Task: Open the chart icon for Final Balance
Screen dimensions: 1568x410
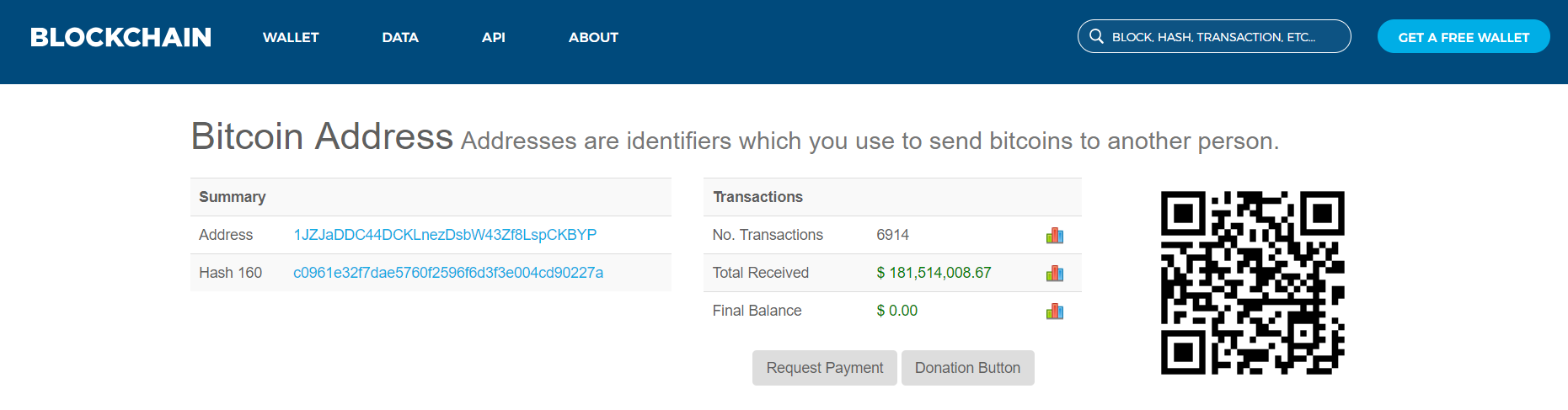Action: click(x=1054, y=311)
